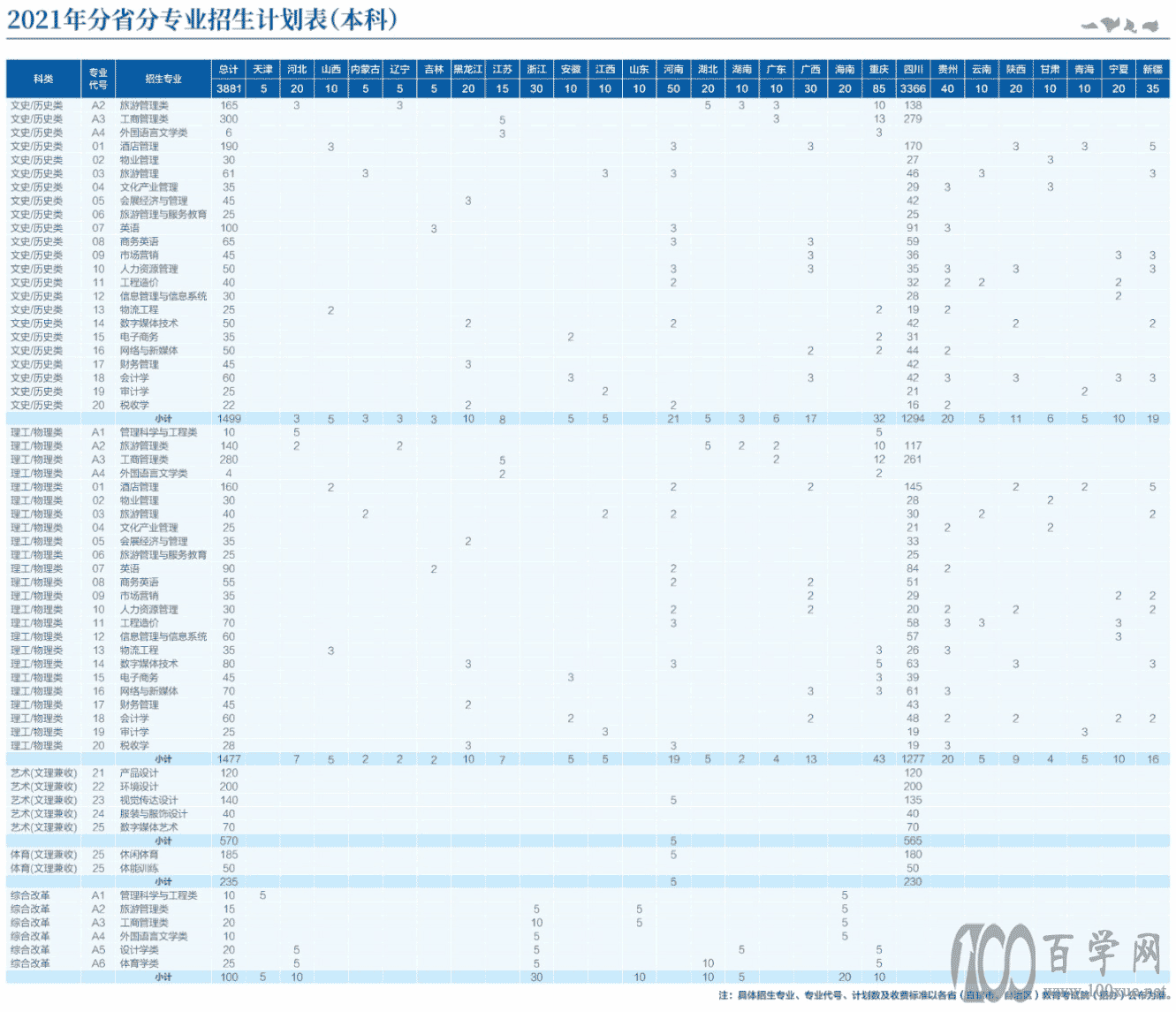The image size is (1176, 1012).
Task: Select the 体能训练 major row
Action: (588, 869)
